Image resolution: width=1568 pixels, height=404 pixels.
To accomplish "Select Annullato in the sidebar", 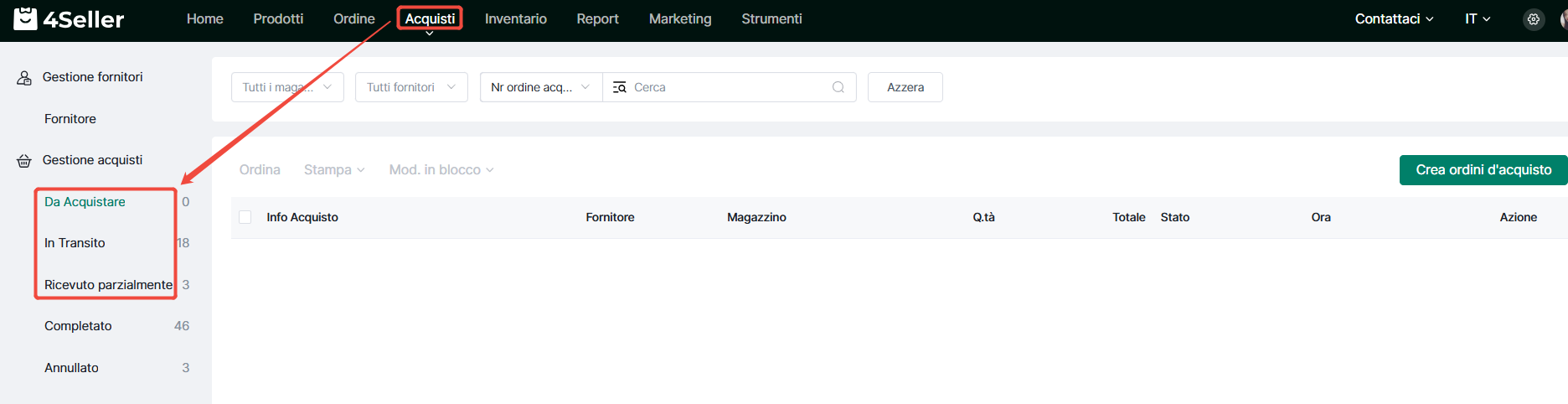I will tap(71, 368).
